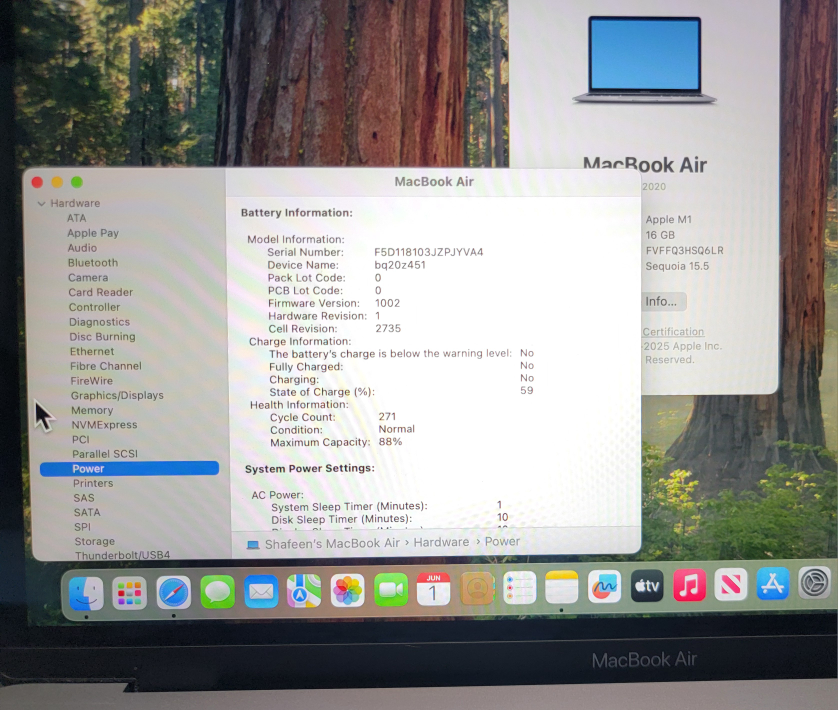Click State of Charge value 59
Viewport: 838px width, 710px height.
click(527, 390)
